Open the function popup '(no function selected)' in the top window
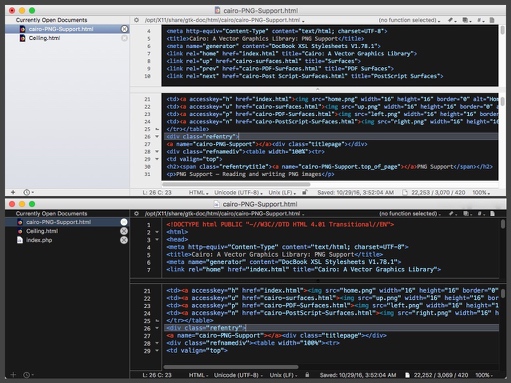 pos(409,20)
